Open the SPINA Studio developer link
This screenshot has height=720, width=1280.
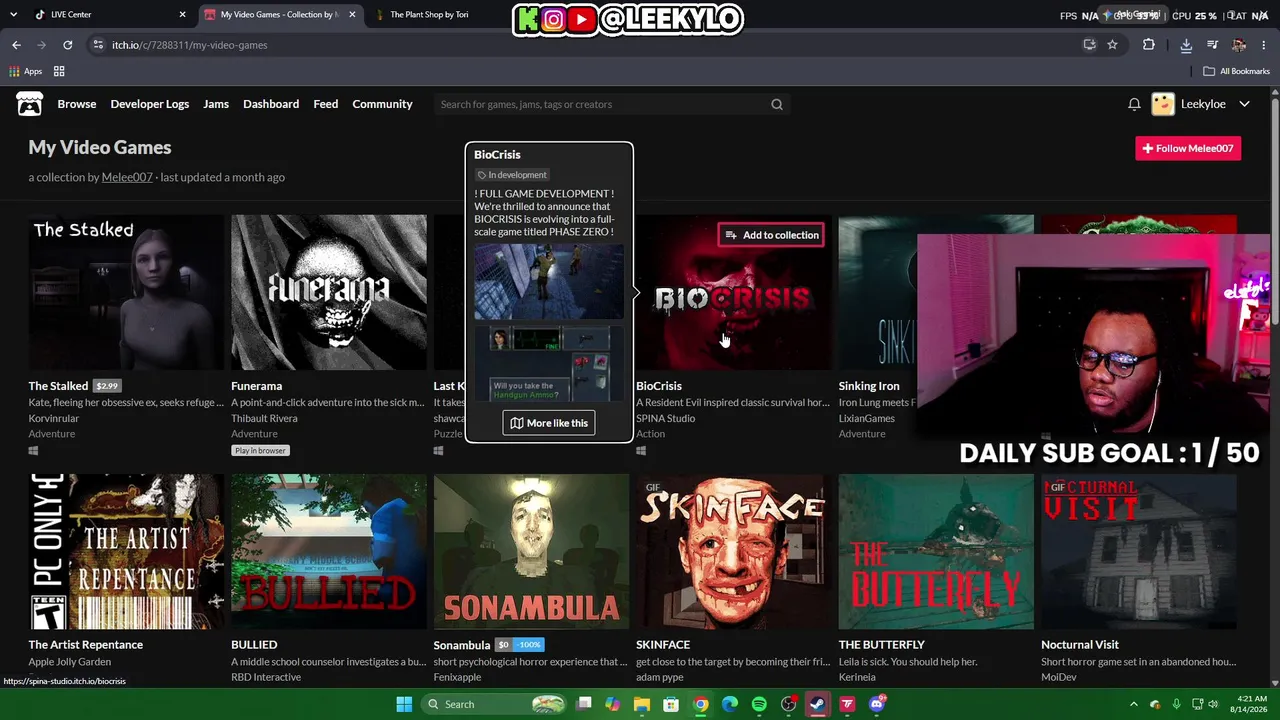[x=665, y=418]
